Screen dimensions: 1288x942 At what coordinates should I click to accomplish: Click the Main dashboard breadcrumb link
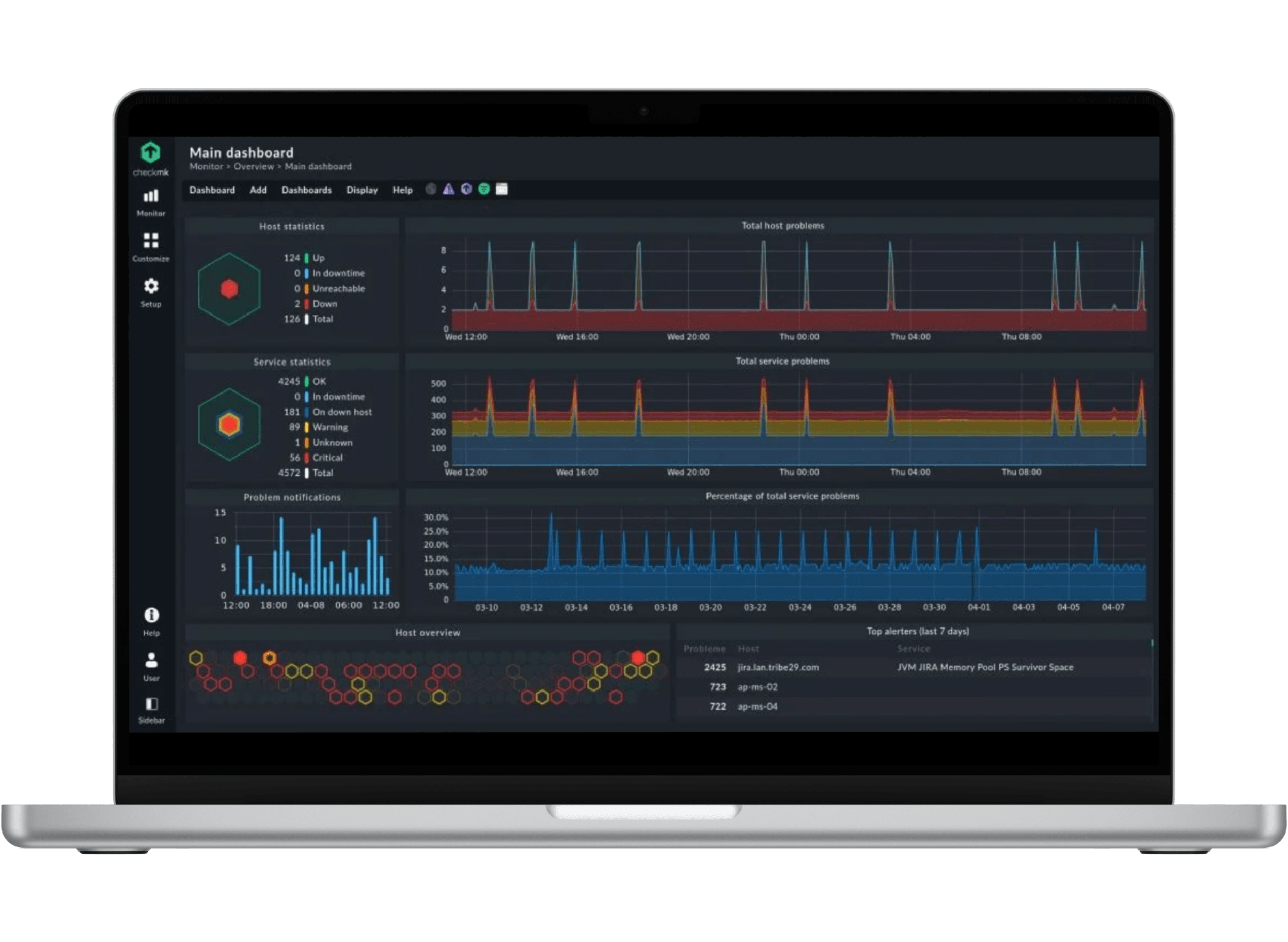[318, 166]
